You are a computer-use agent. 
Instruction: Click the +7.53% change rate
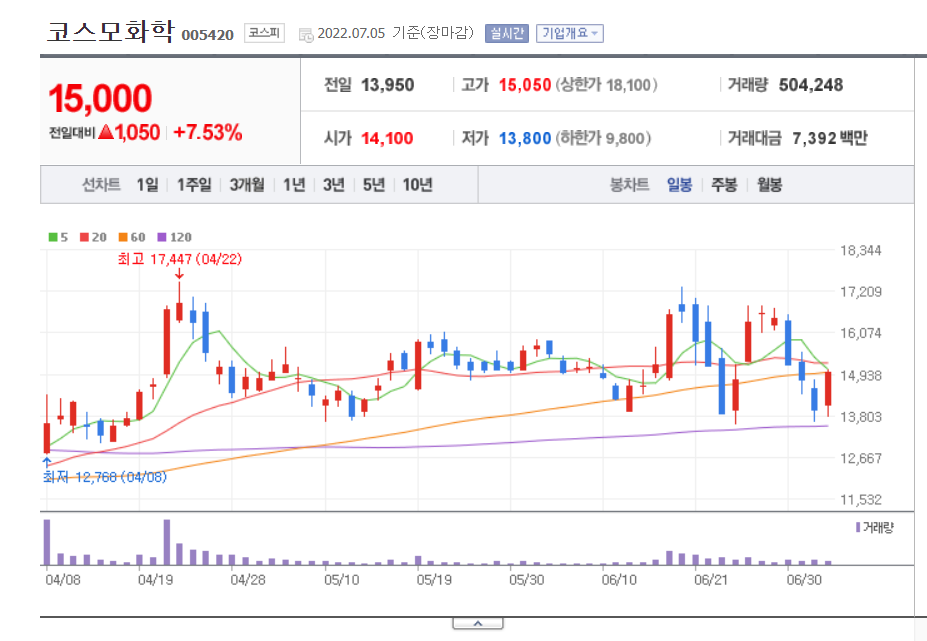pyautogui.click(x=208, y=132)
